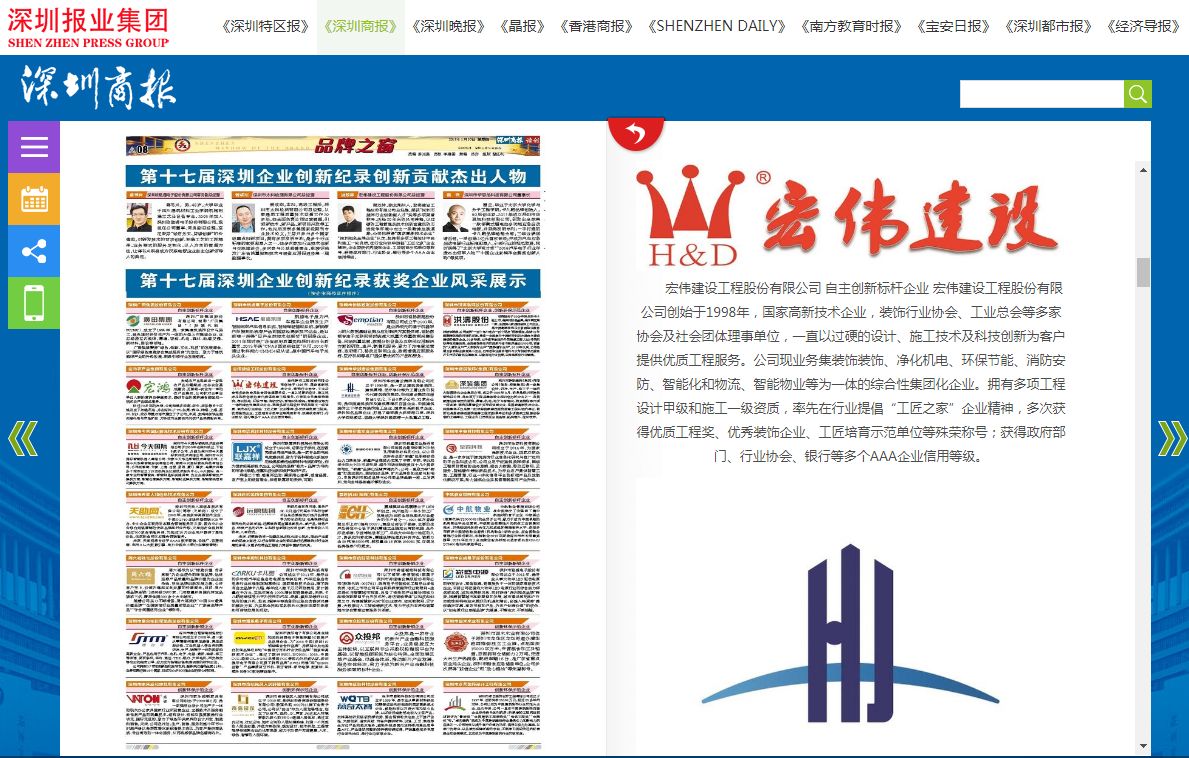The image size is (1189, 758).
Task: Click headline 第十七届深圳企业创新纪录获奖企业风采展示
Action: (x=333, y=281)
